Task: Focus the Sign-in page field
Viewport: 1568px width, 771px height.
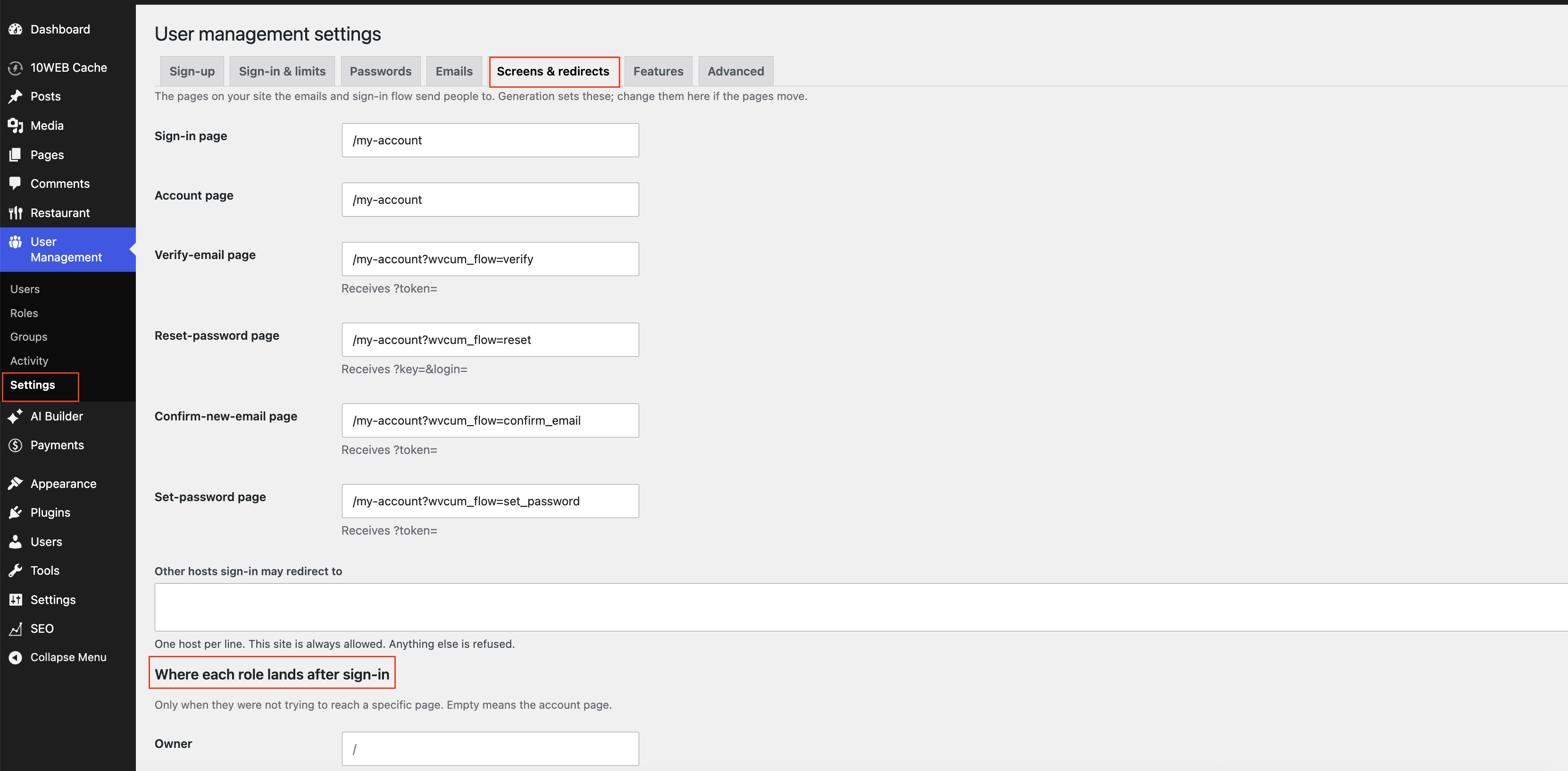Action: click(490, 140)
